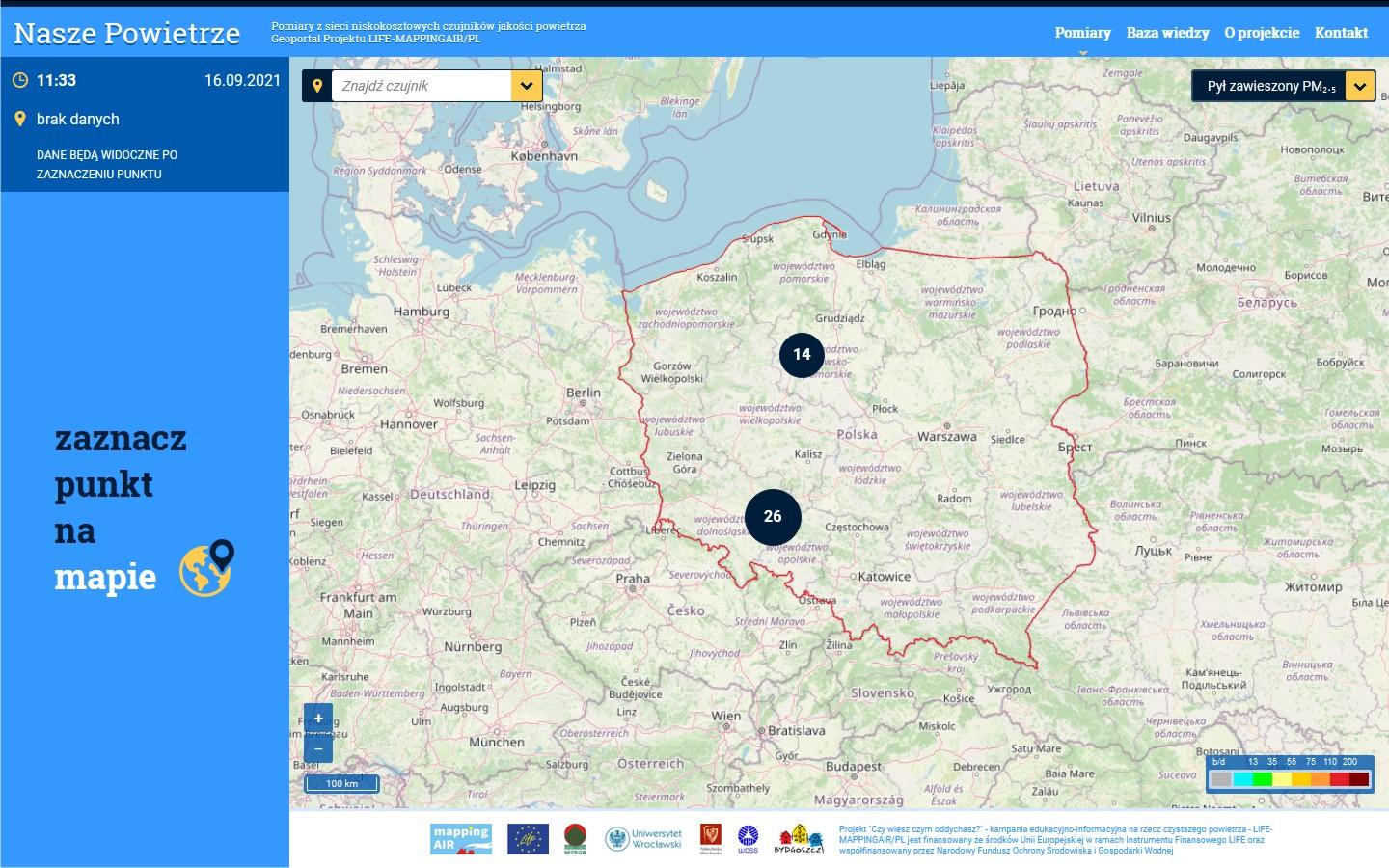The width and height of the screenshot is (1389, 868).
Task: Click the location pin icon next to brak danych
Action: pos(18,119)
